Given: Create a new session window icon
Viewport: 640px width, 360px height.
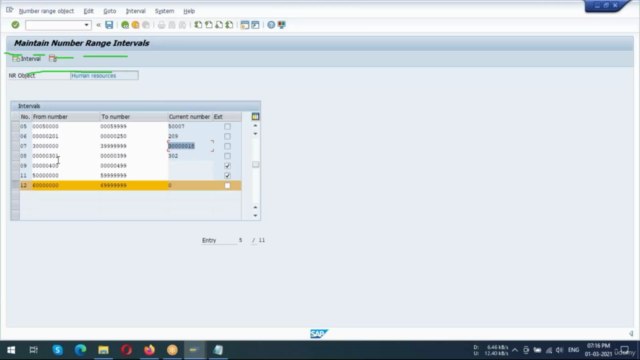Looking at the screenshot, I should (x=244, y=25).
